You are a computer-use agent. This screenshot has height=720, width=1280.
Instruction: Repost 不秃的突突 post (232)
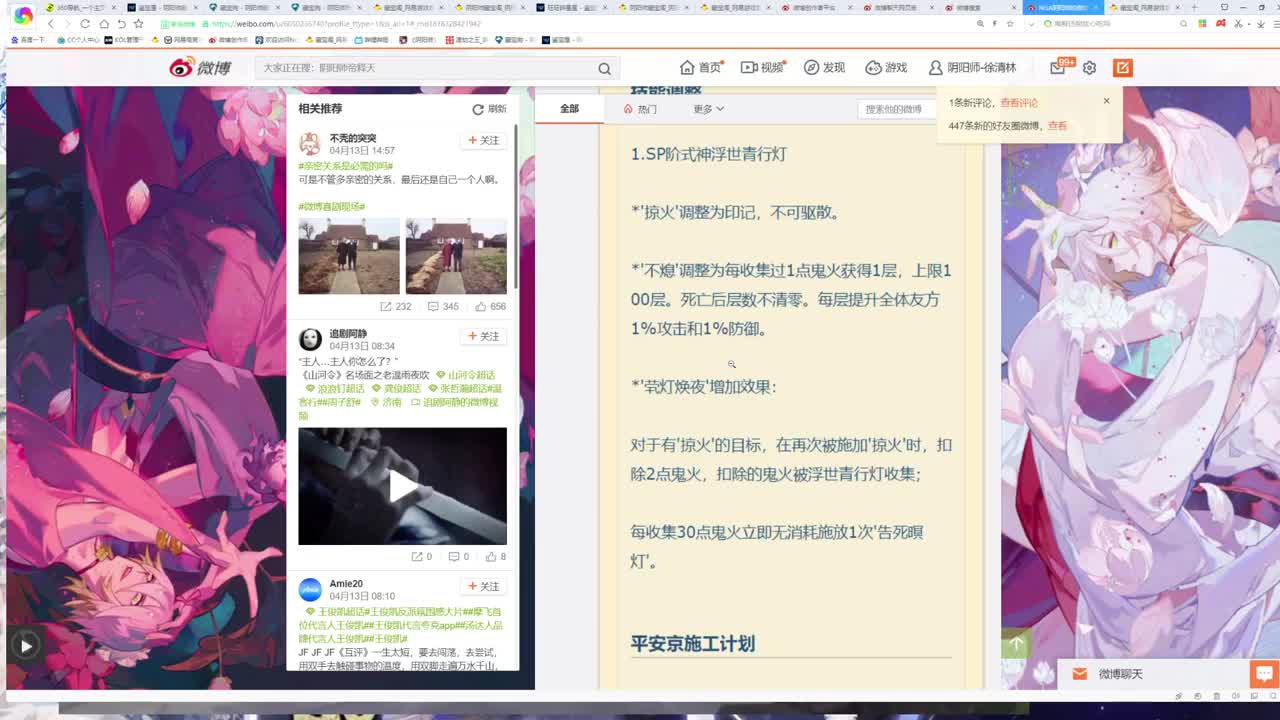click(x=396, y=307)
